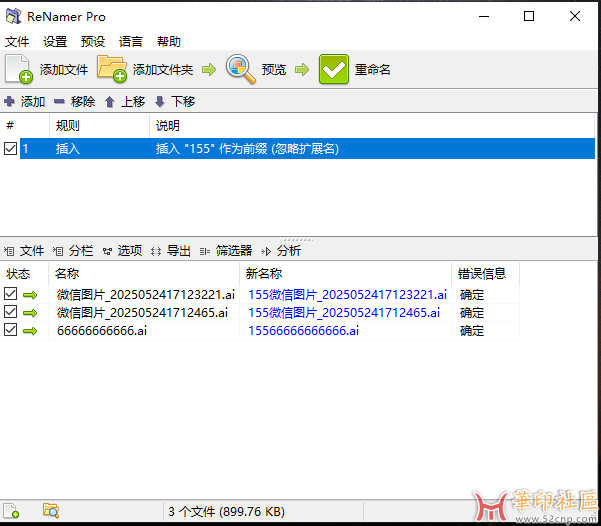This screenshot has width=601, height=526.
Task: Open the 分栏 columns dropdown
Action: point(73,251)
